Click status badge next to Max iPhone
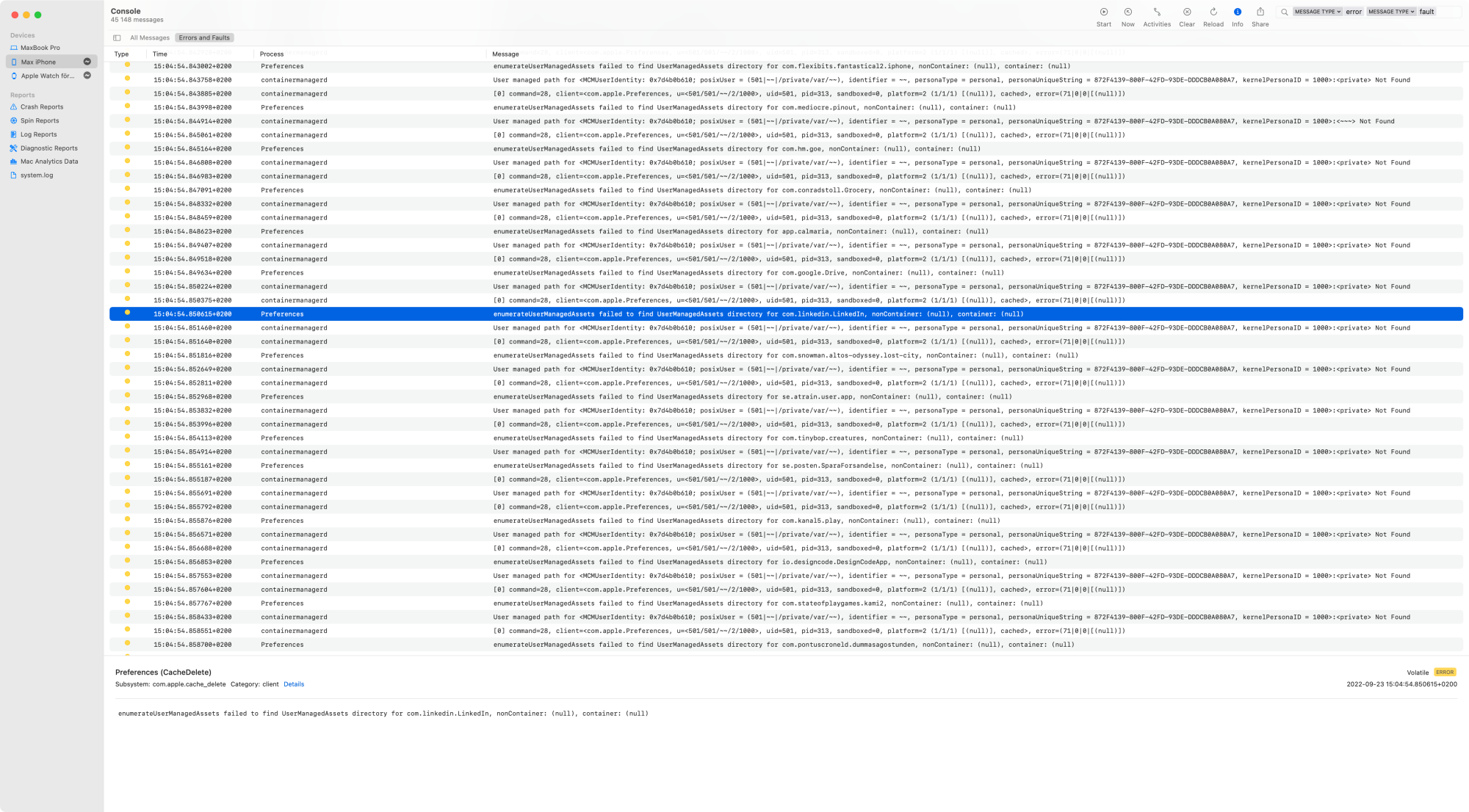Screen dimensions: 1469x812 [87, 62]
